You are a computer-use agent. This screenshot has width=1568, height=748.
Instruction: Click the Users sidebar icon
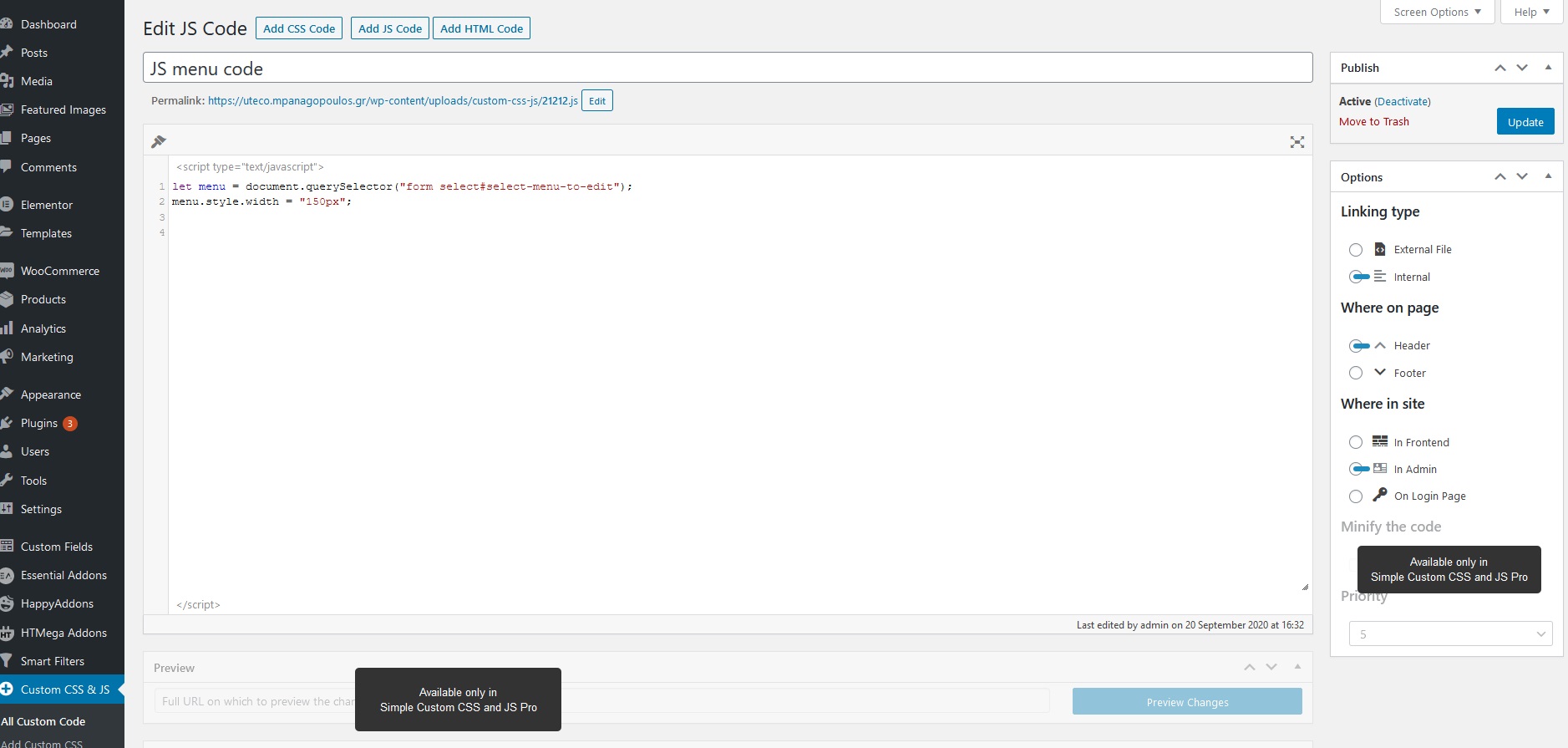(x=7, y=451)
